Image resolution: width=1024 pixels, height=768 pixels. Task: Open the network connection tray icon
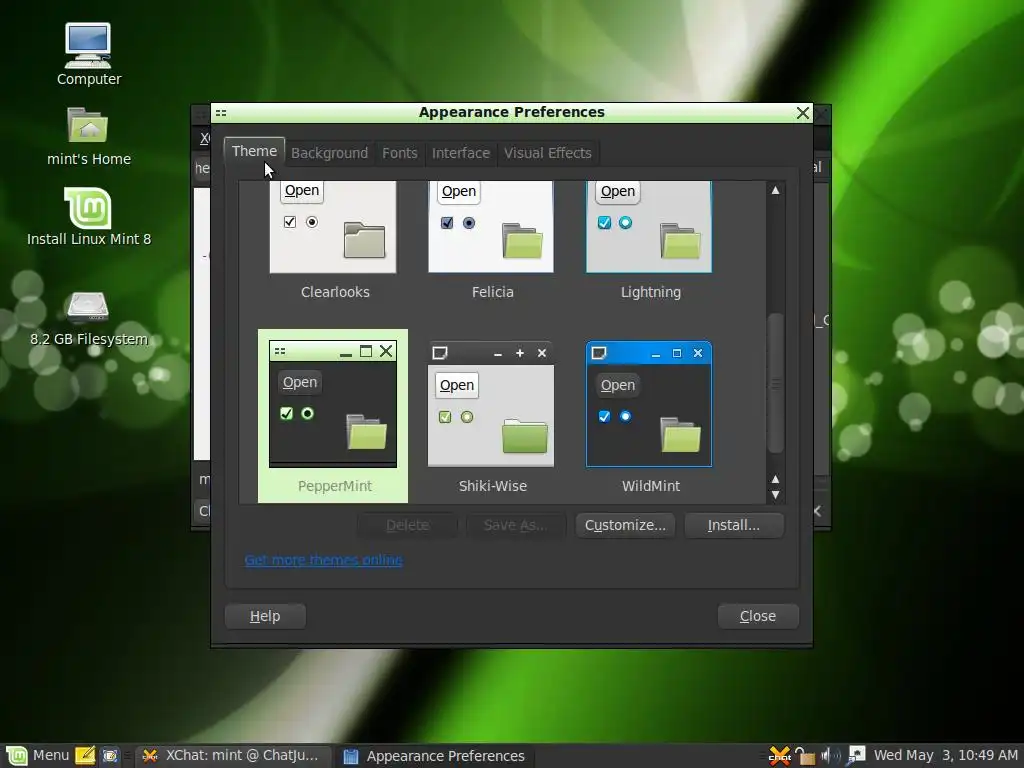click(855, 756)
